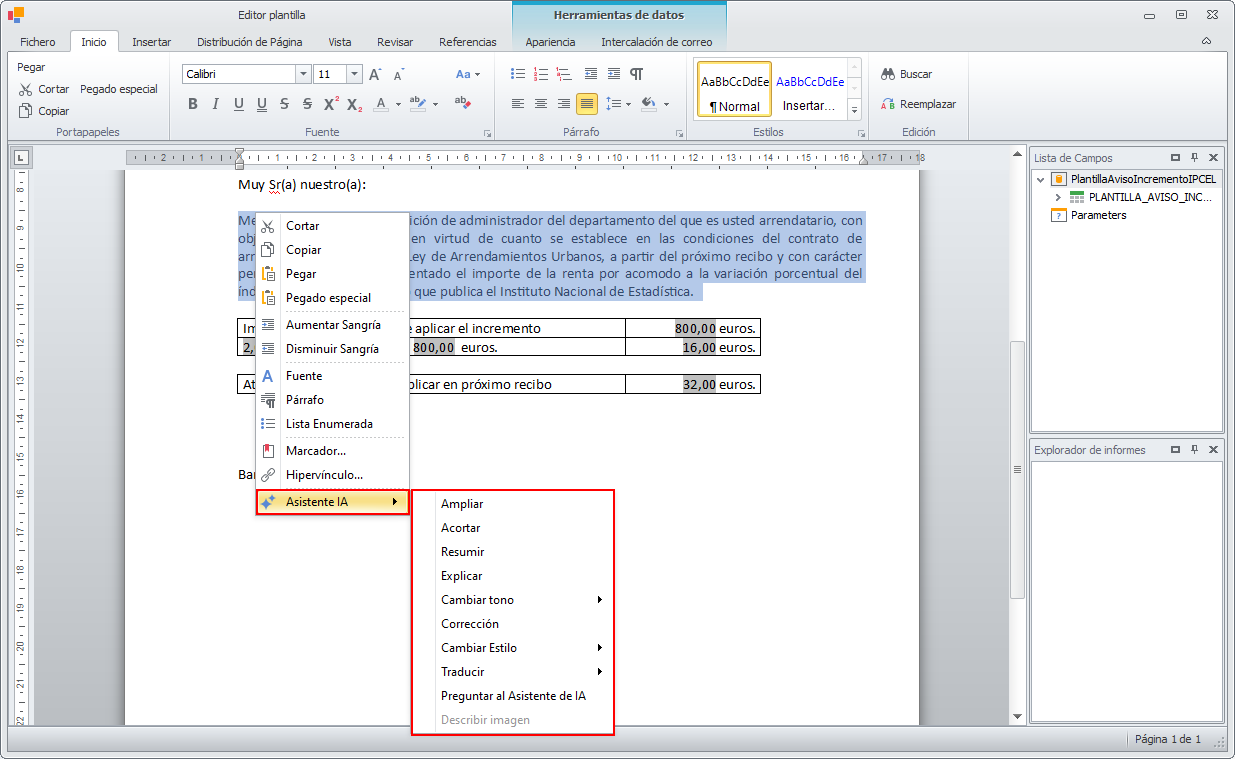The width and height of the screenshot is (1235, 759).
Task: Open the Calibri font name dropdown
Action: point(303,74)
